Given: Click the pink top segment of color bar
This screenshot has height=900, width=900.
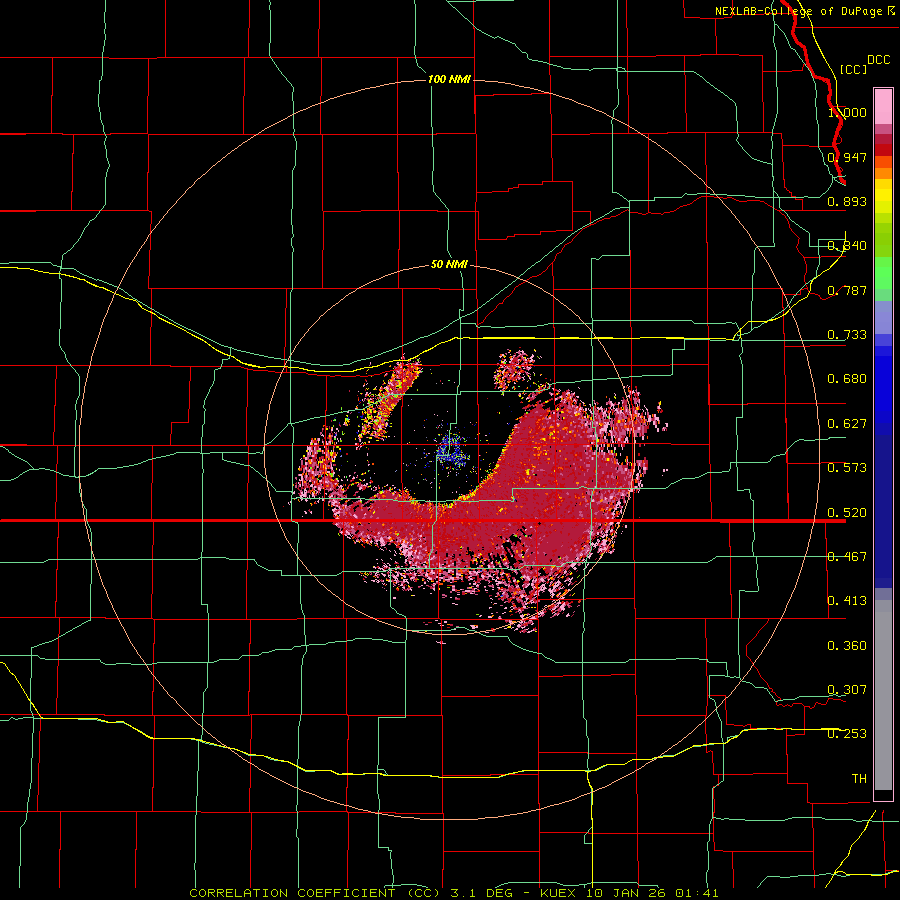Looking at the screenshot, I should [883, 107].
